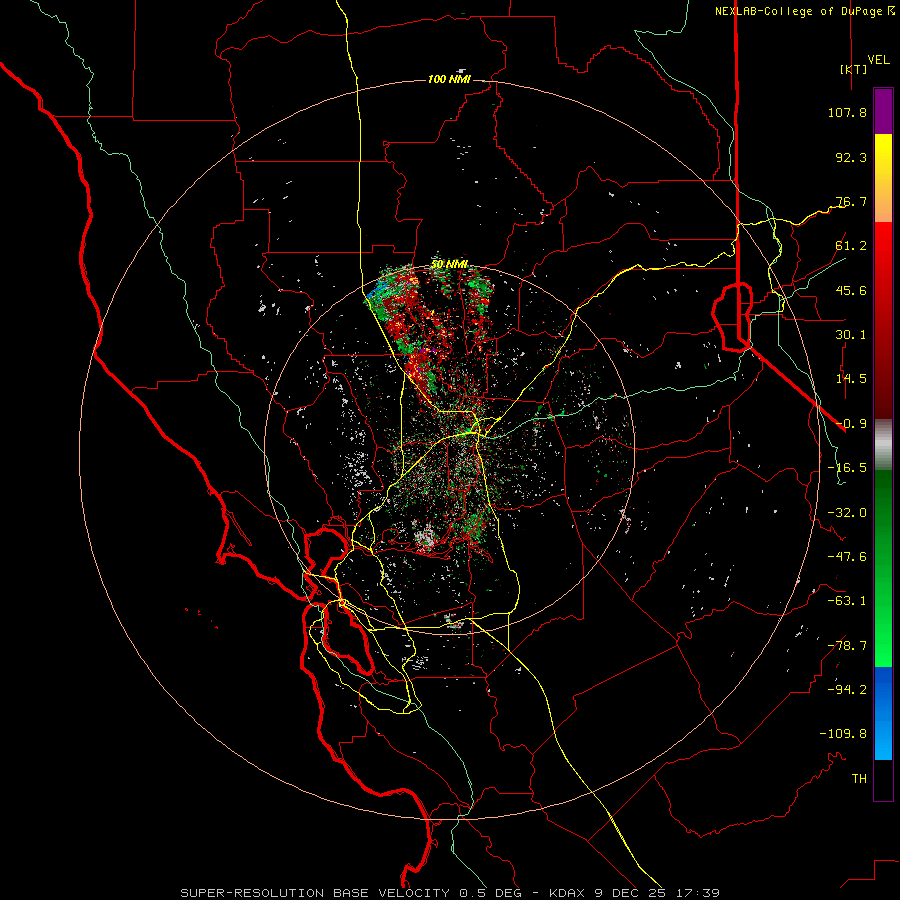Image resolution: width=900 pixels, height=900 pixels.
Task: Click the -109.8 legend value
Action: click(x=843, y=734)
